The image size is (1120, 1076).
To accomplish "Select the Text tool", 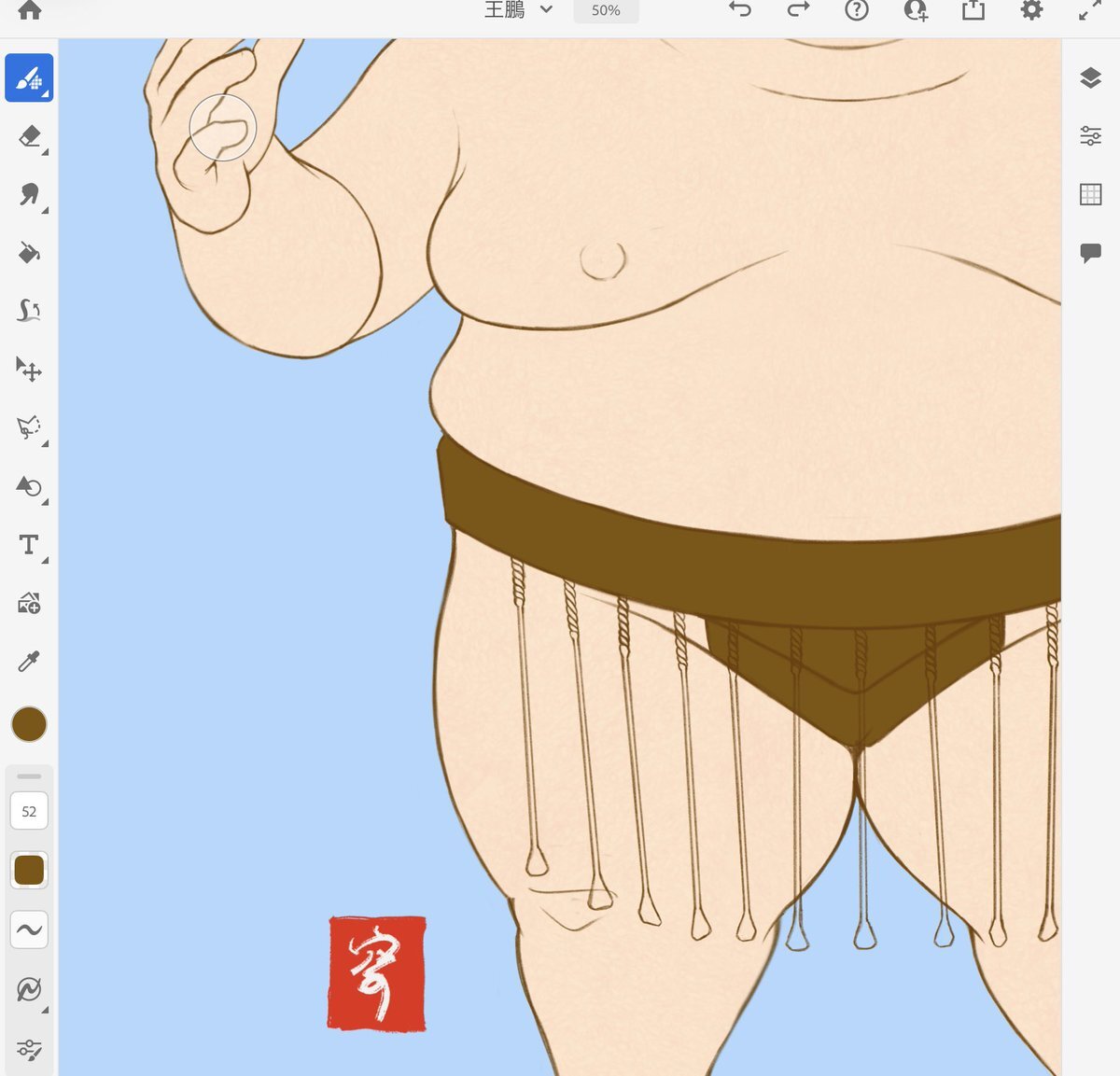I will [29, 545].
